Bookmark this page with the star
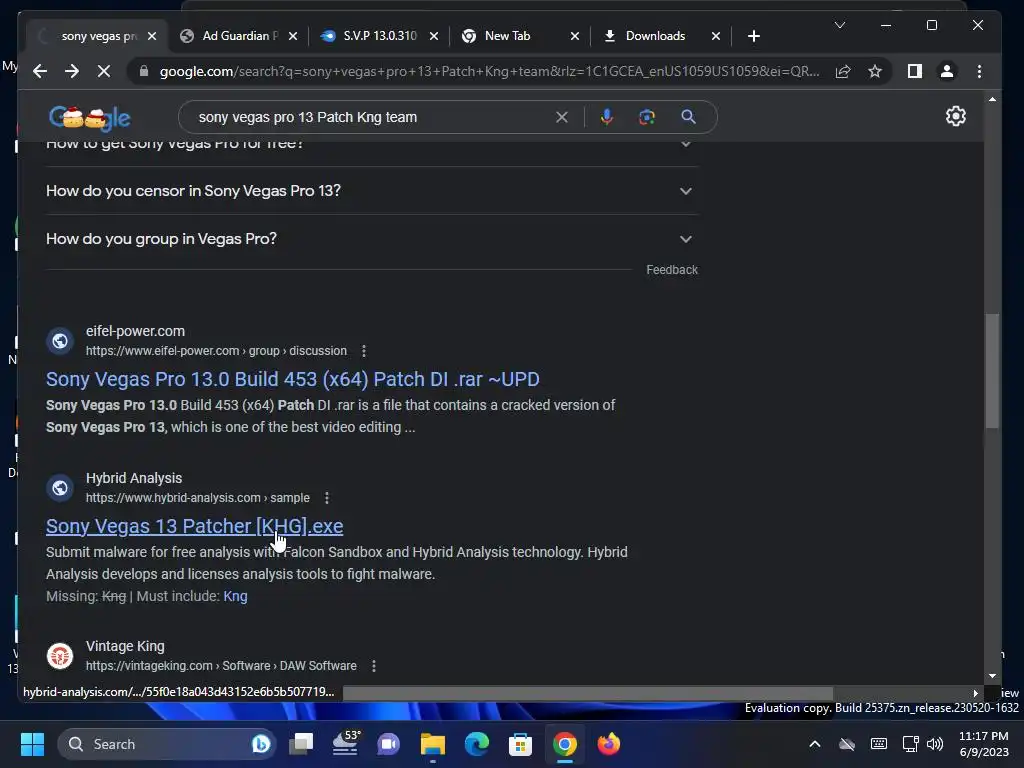The height and width of the screenshot is (768, 1024). (875, 71)
